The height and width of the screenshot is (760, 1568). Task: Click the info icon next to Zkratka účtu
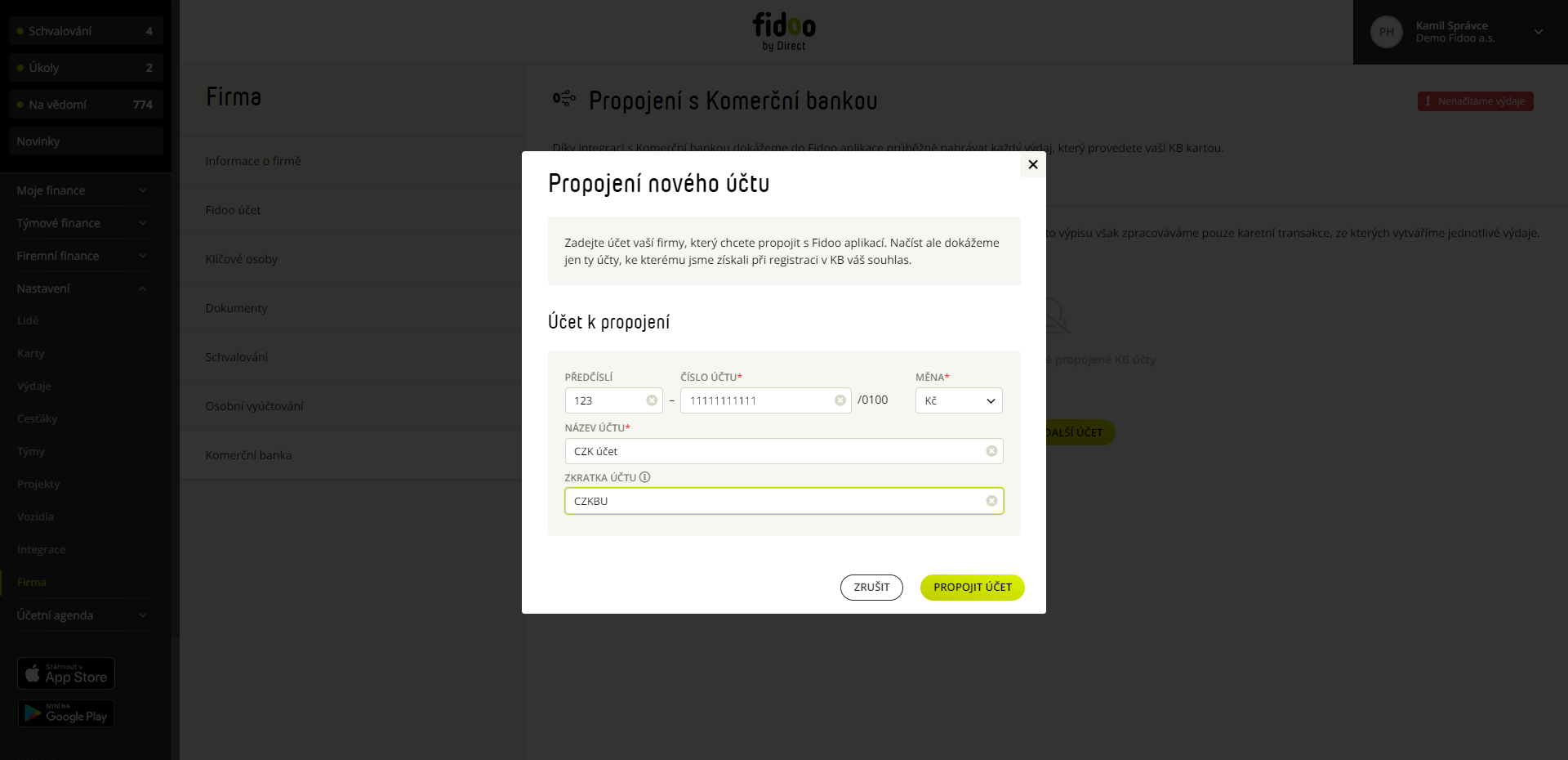644,477
